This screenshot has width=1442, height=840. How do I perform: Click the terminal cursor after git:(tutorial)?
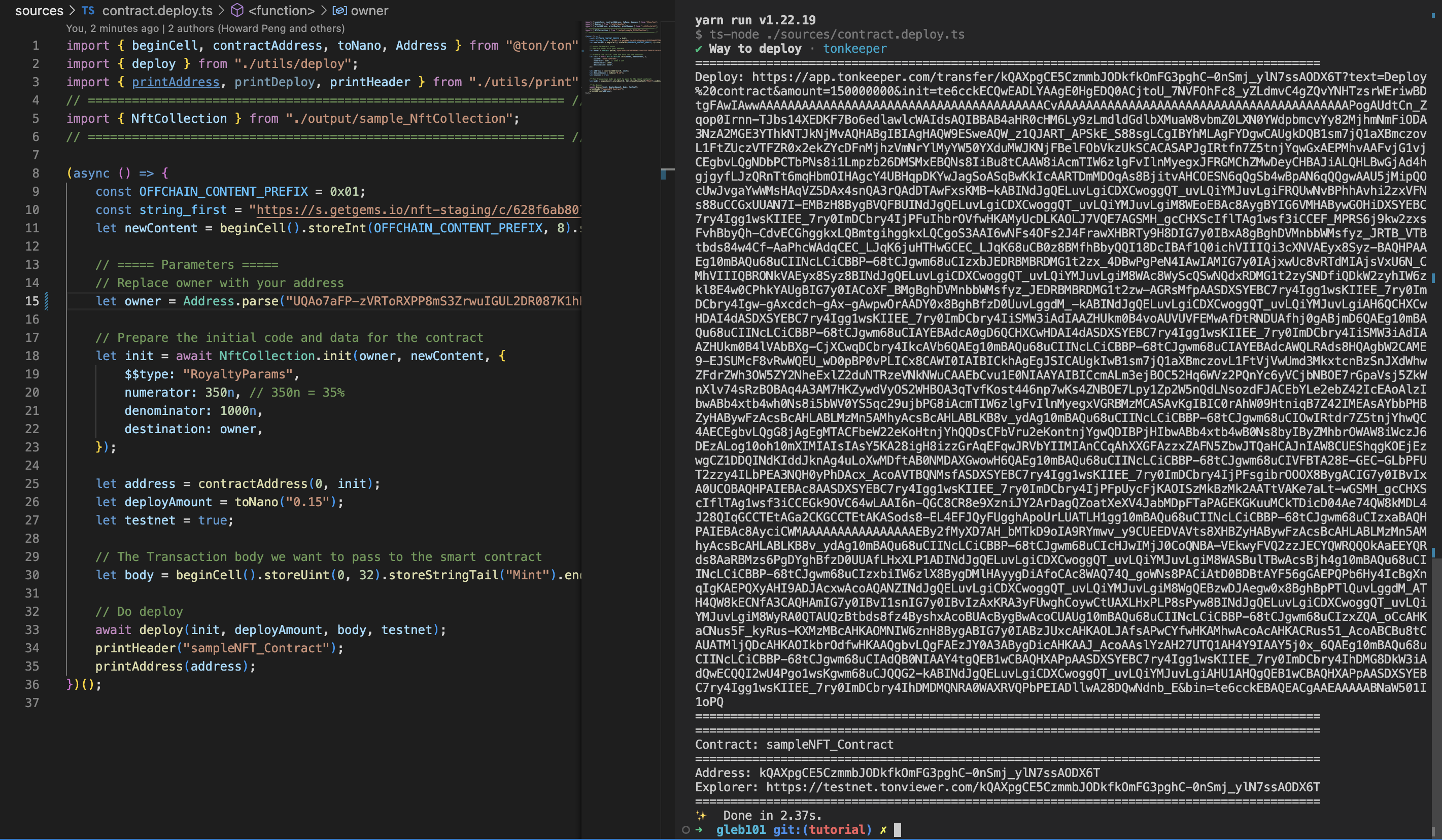(897, 830)
